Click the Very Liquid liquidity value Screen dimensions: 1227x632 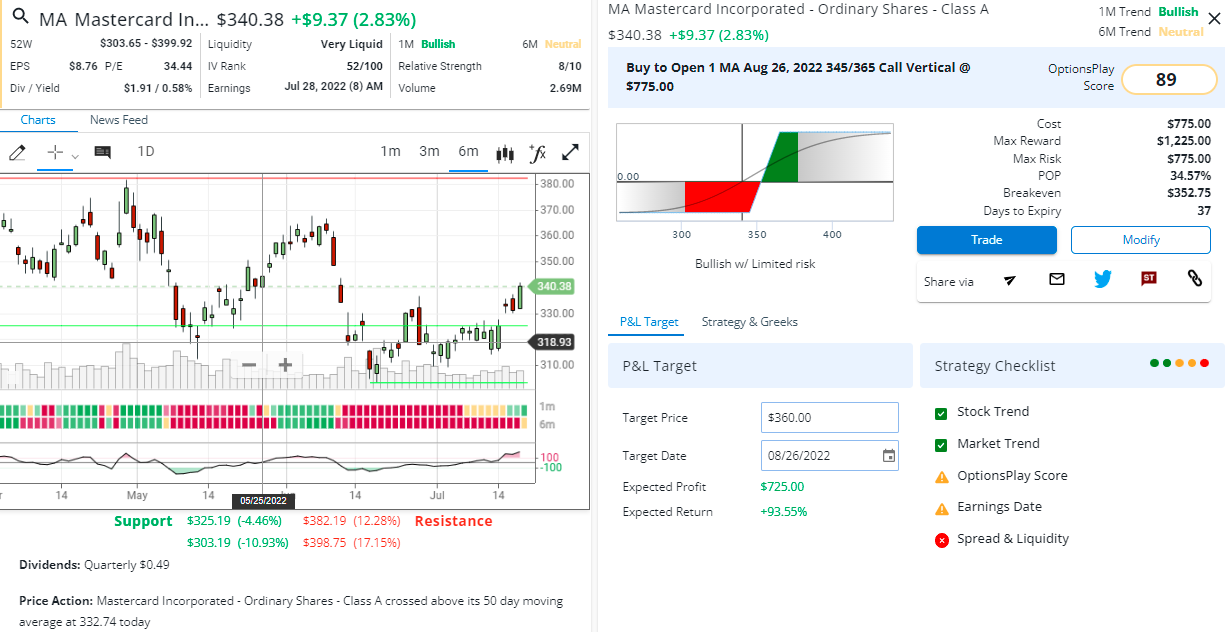[x=351, y=44]
